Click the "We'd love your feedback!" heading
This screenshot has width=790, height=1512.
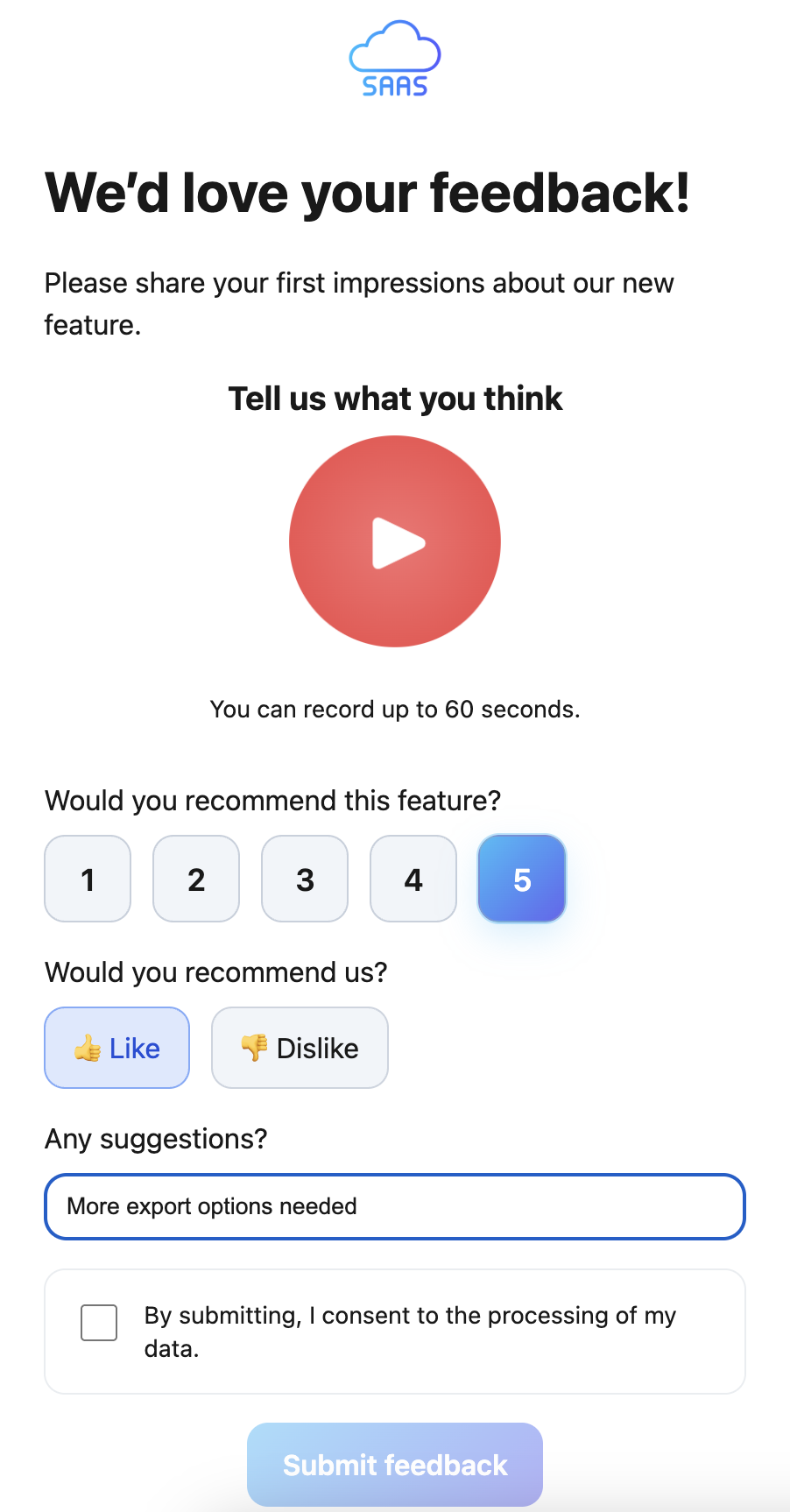click(x=368, y=193)
